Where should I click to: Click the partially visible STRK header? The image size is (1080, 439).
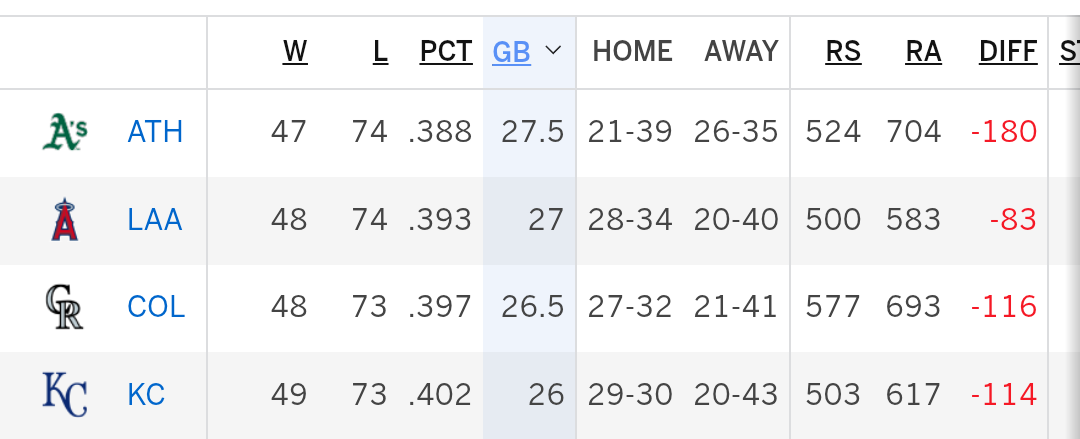point(1070,52)
